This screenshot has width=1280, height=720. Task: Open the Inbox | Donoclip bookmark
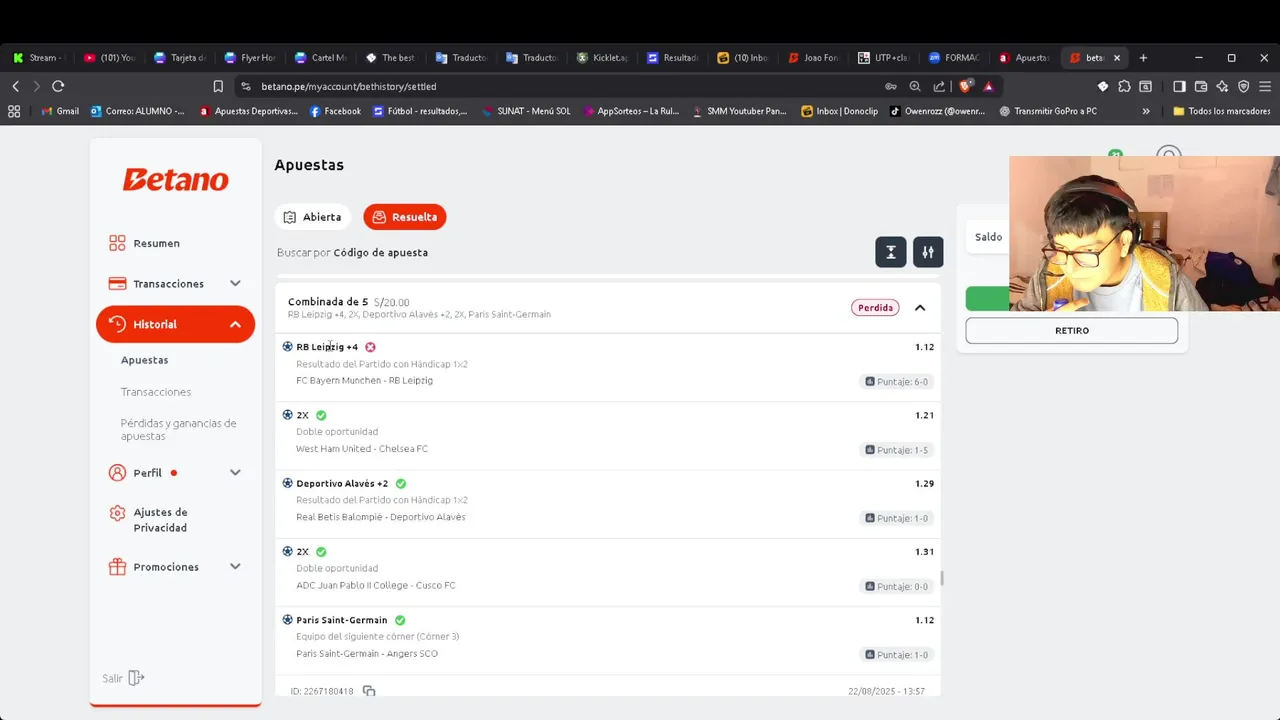click(839, 111)
